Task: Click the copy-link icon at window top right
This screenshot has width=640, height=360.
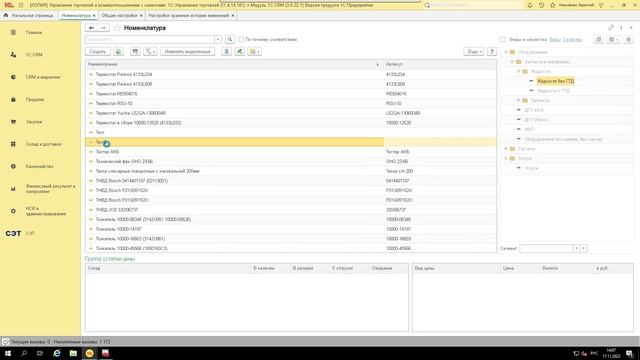Action: (x=611, y=28)
